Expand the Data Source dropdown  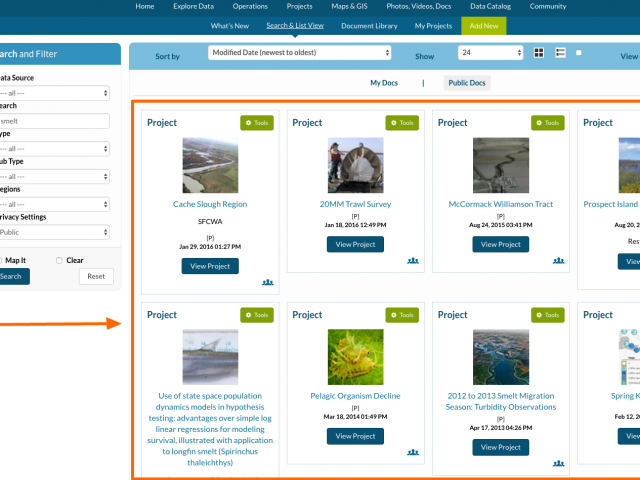tap(54, 93)
